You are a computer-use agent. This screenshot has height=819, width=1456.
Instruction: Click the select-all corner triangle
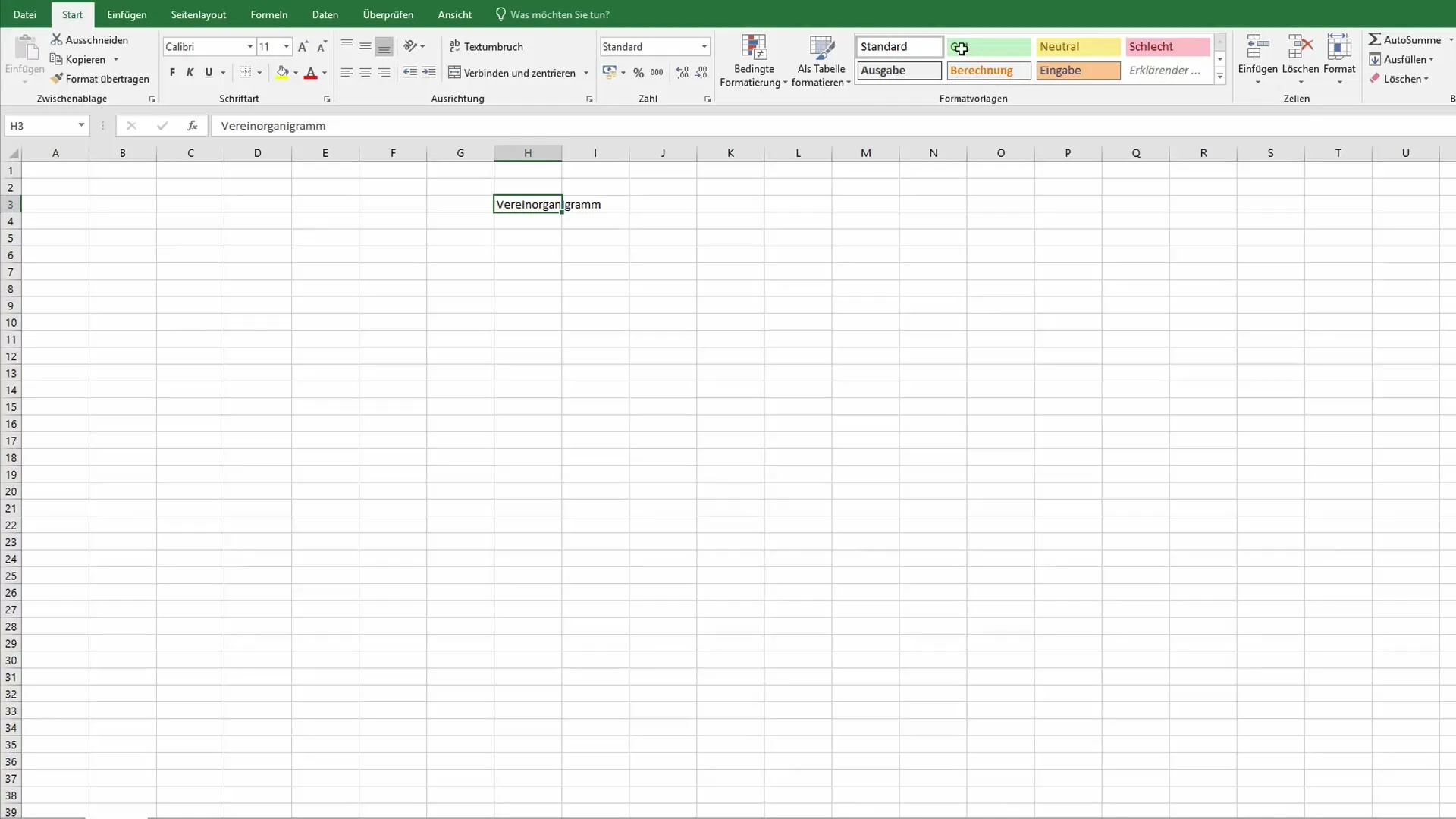[13, 153]
